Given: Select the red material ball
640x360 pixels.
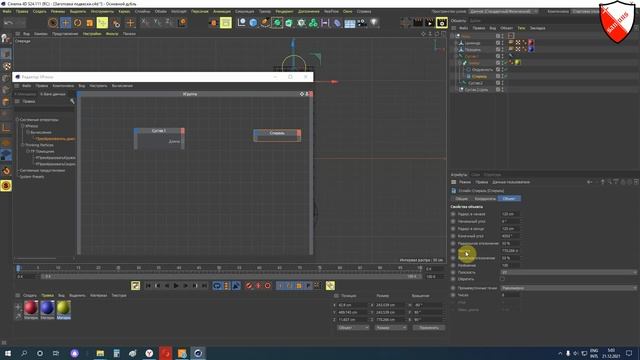Looking at the screenshot, I should 31,308.
